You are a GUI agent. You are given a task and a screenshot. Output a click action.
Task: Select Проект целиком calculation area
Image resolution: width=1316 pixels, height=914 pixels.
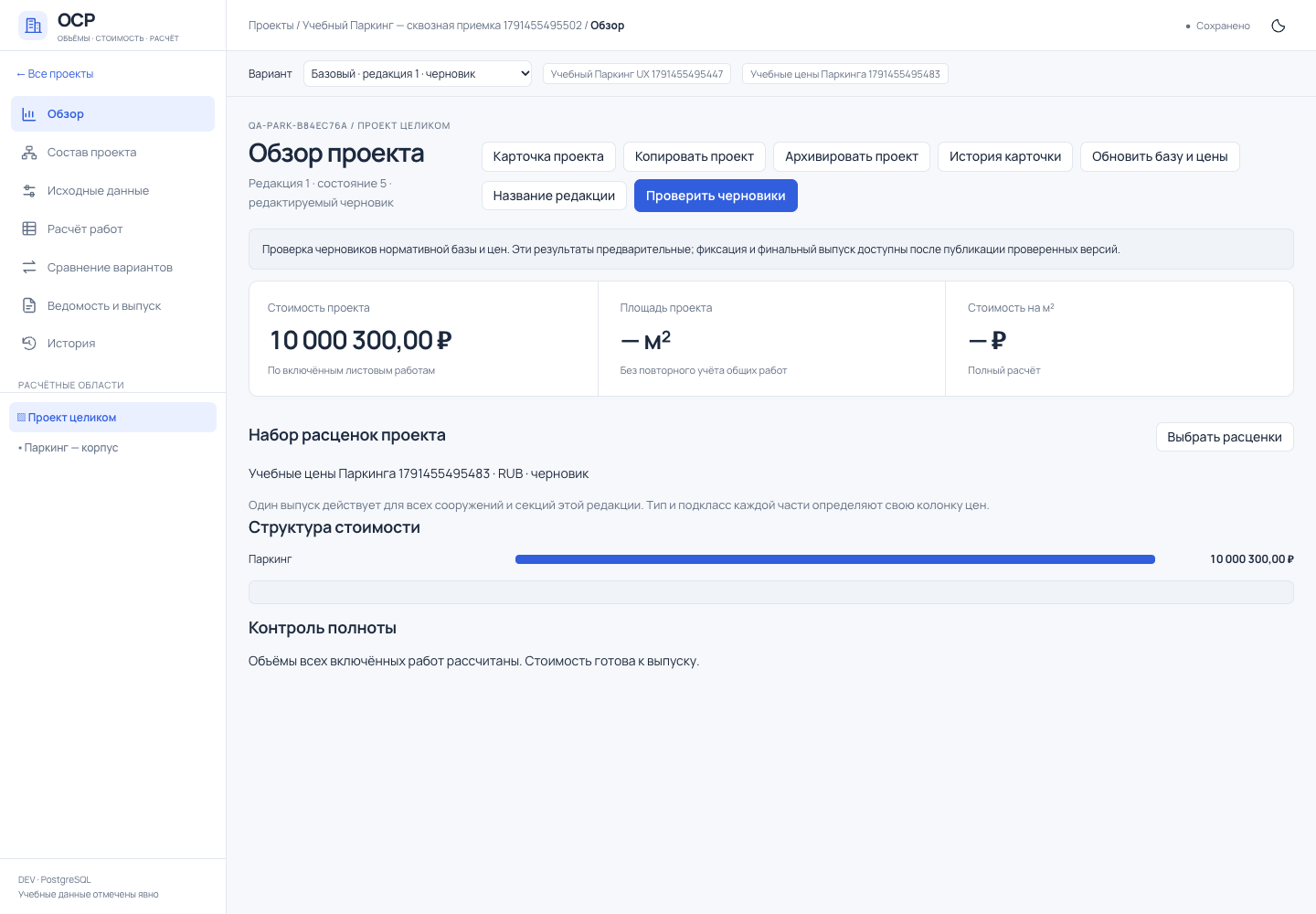[112, 418]
